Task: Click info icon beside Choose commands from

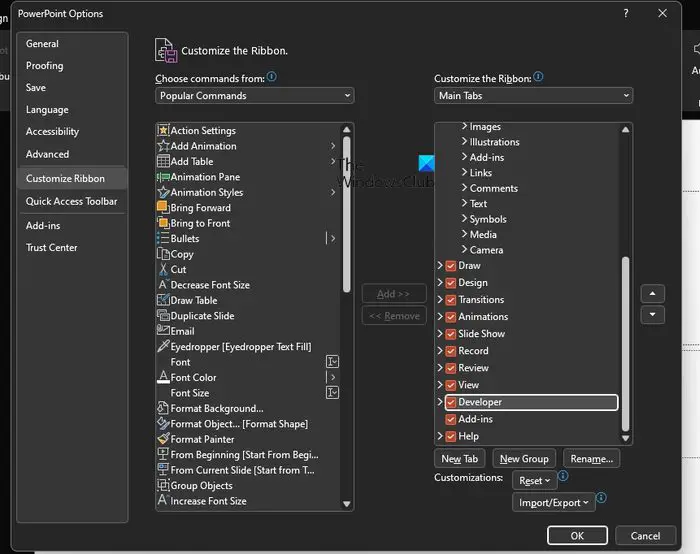Action: 272,77
